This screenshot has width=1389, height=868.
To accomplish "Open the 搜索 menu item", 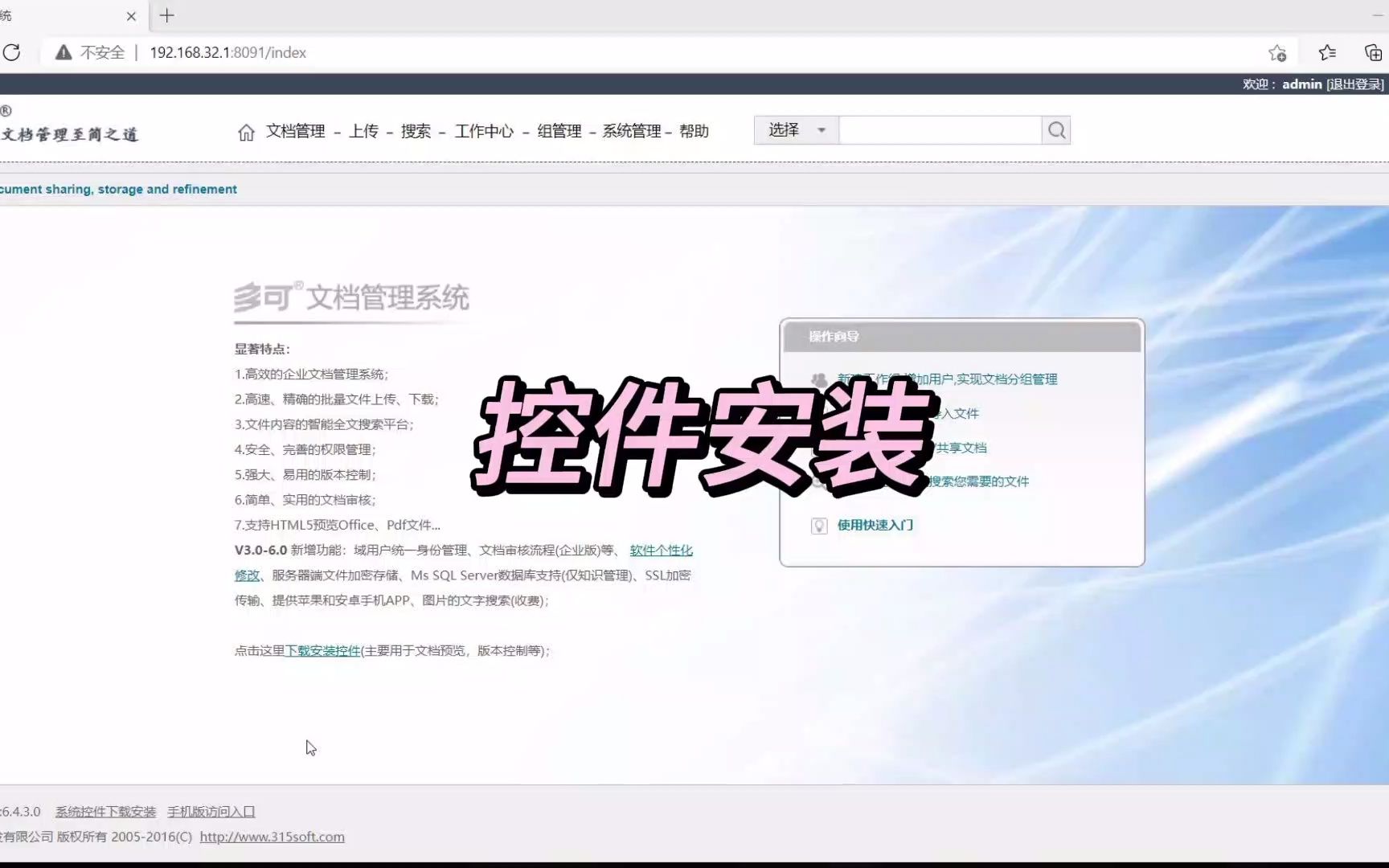I will 416,131.
